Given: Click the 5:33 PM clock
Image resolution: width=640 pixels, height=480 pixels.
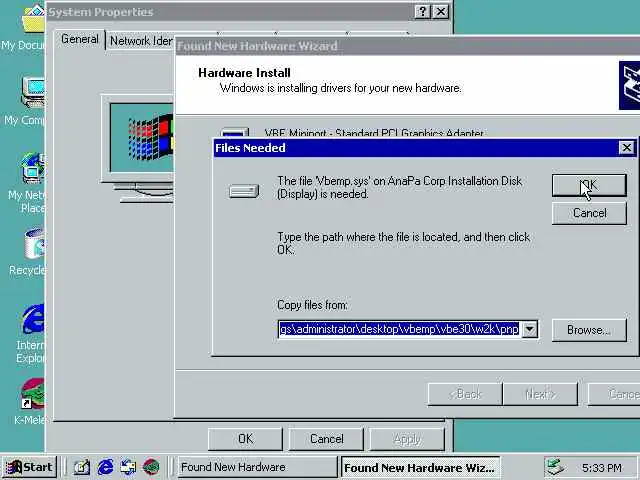Looking at the screenshot, I should coord(602,468).
